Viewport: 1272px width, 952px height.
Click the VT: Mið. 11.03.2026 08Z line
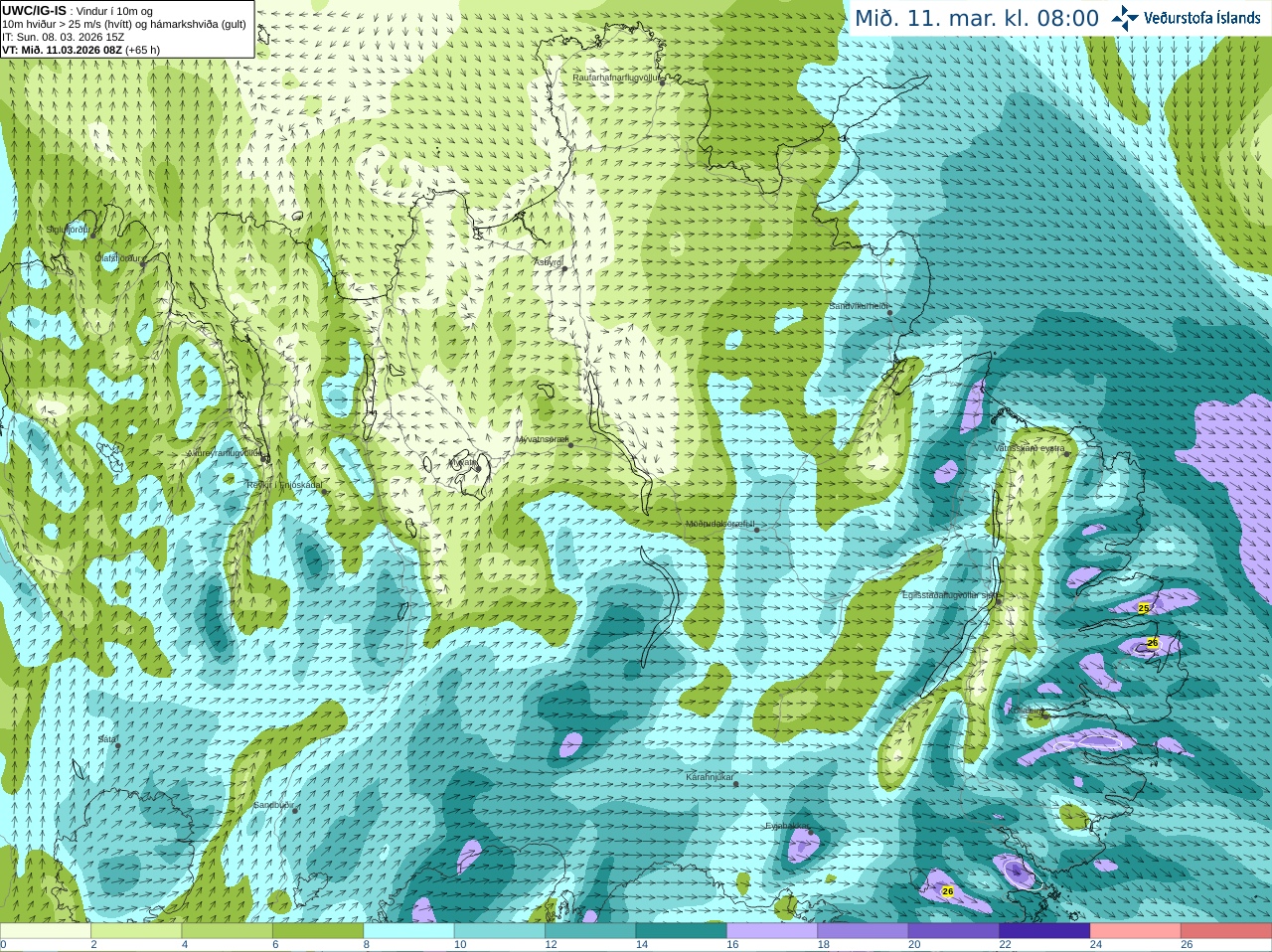[x=80, y=49]
